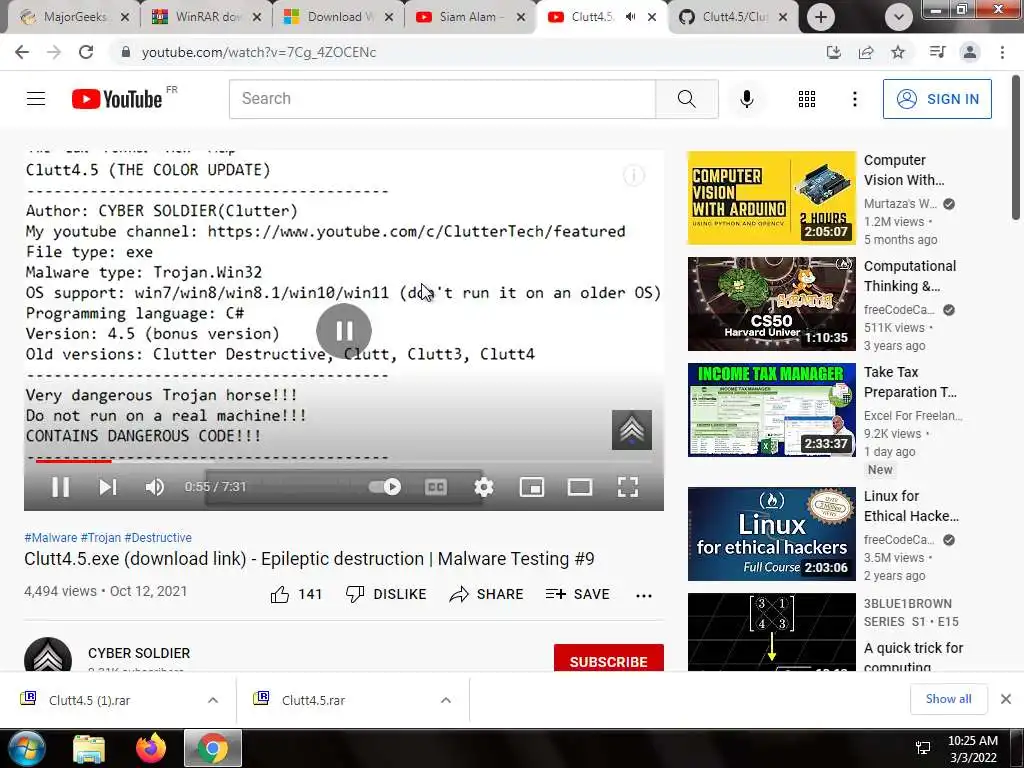The height and width of the screenshot is (768, 1024).
Task: Show all downloads
Action: point(948,699)
